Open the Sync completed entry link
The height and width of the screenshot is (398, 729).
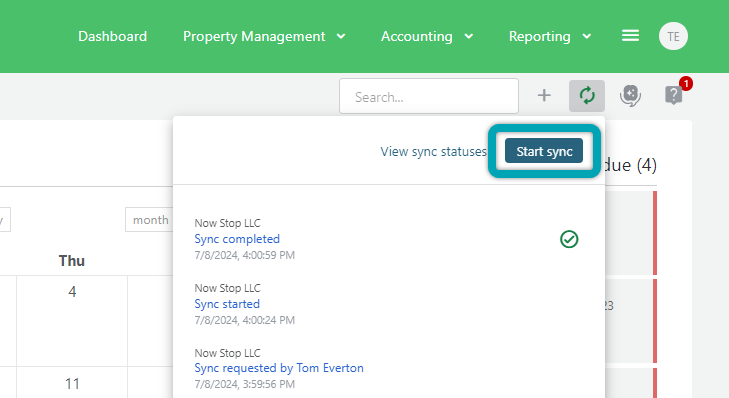[x=237, y=239]
